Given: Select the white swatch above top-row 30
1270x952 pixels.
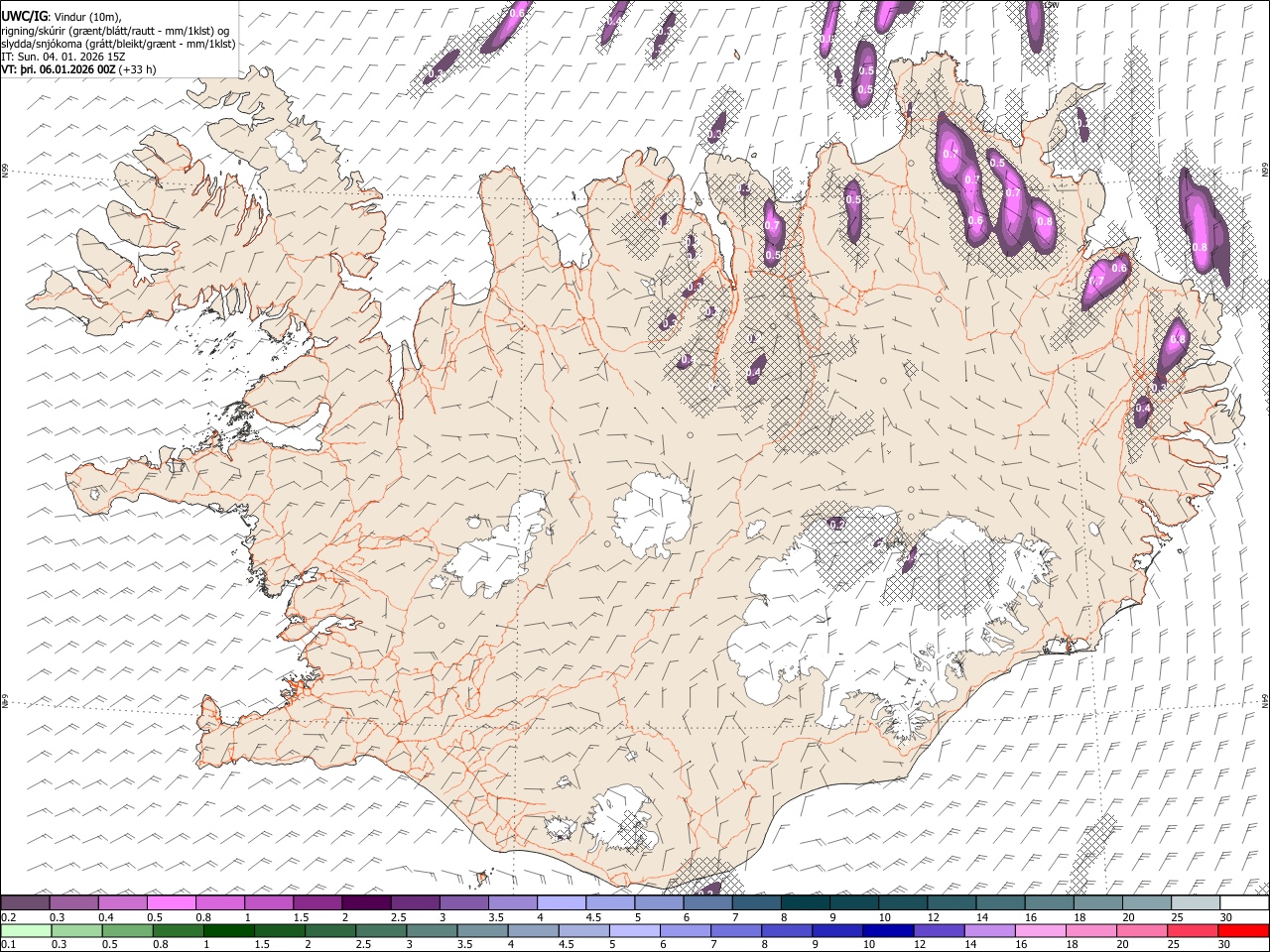Looking at the screenshot, I should (1245, 902).
